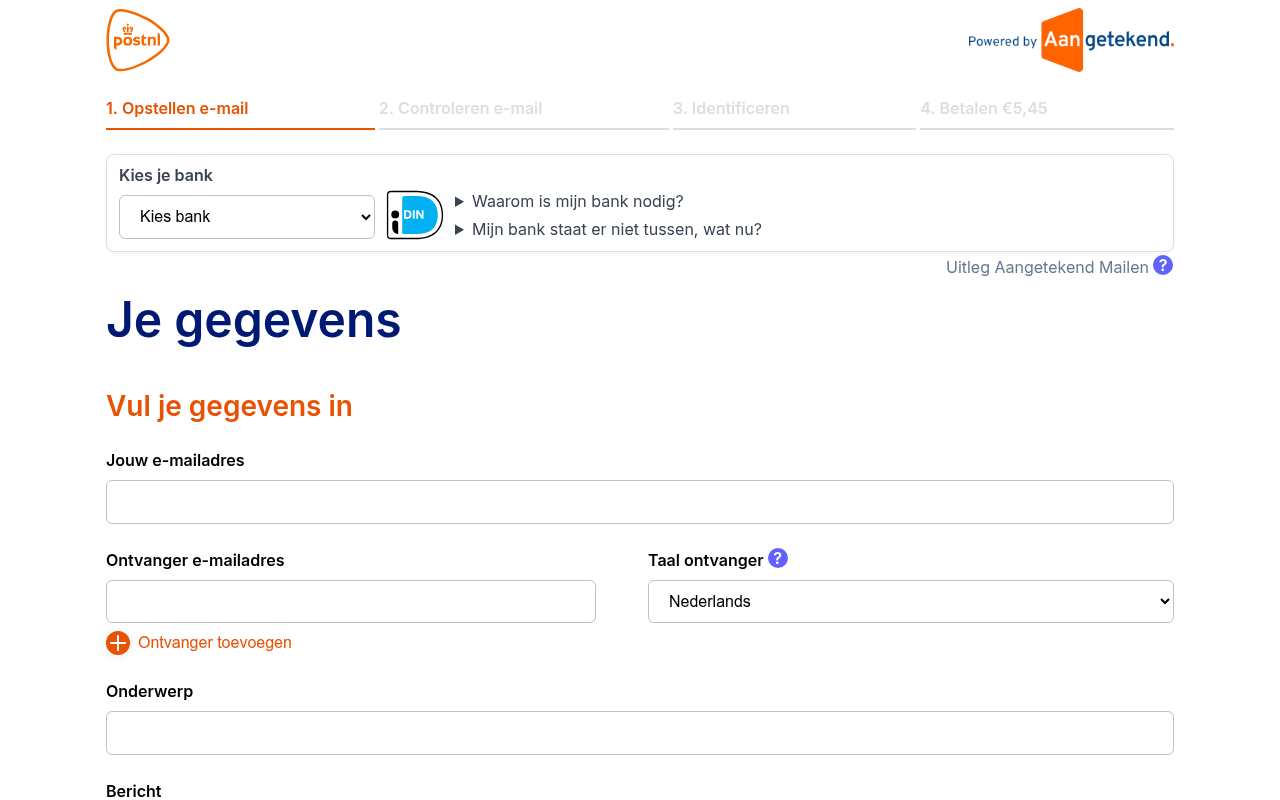Click the 'Powered by' text
Image resolution: width=1280 pixels, height=800 pixels.
click(x=1002, y=41)
